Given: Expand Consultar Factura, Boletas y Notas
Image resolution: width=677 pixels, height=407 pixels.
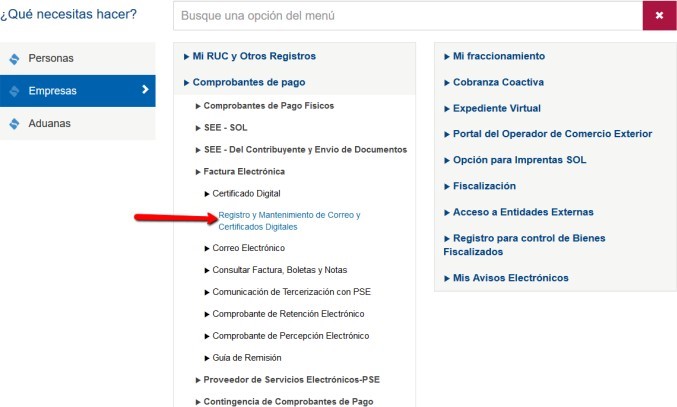Looking at the screenshot, I should coord(275,270).
